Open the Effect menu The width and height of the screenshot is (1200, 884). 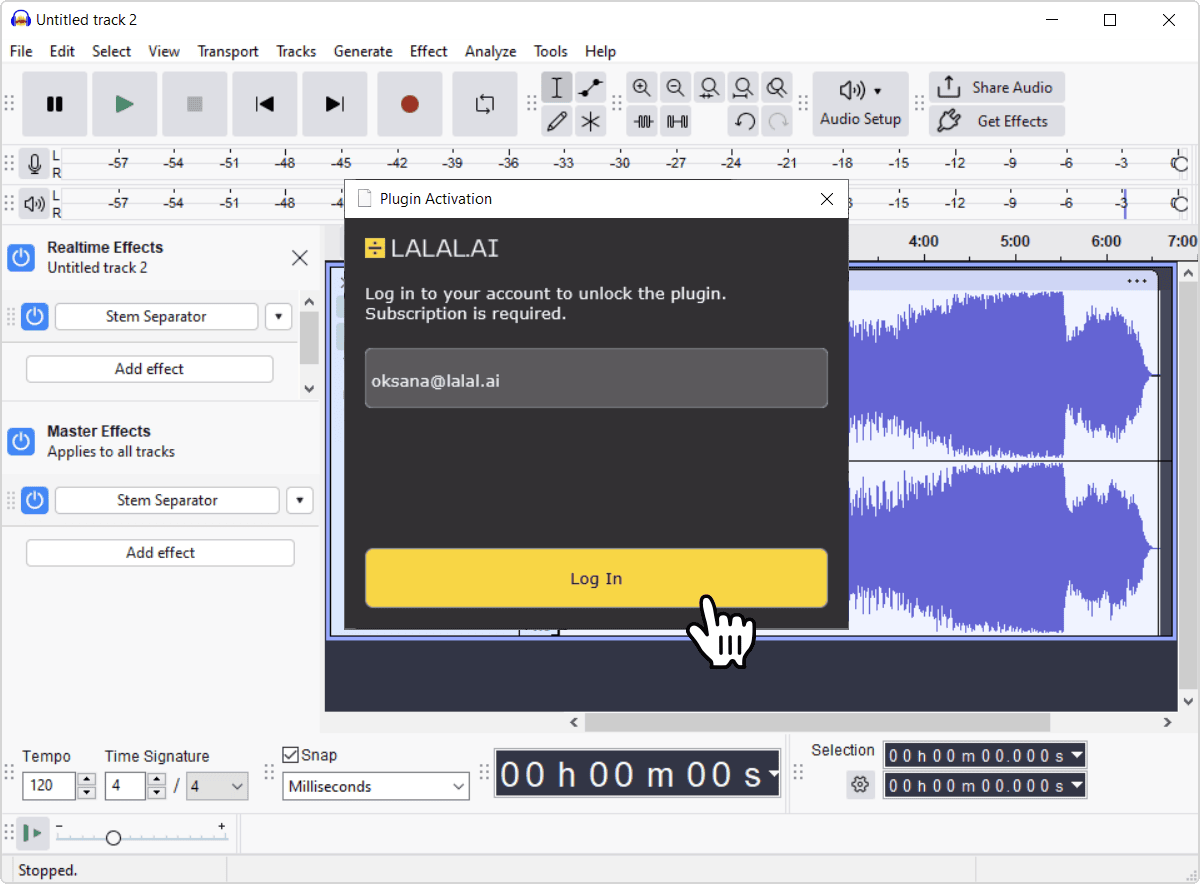pyautogui.click(x=428, y=51)
